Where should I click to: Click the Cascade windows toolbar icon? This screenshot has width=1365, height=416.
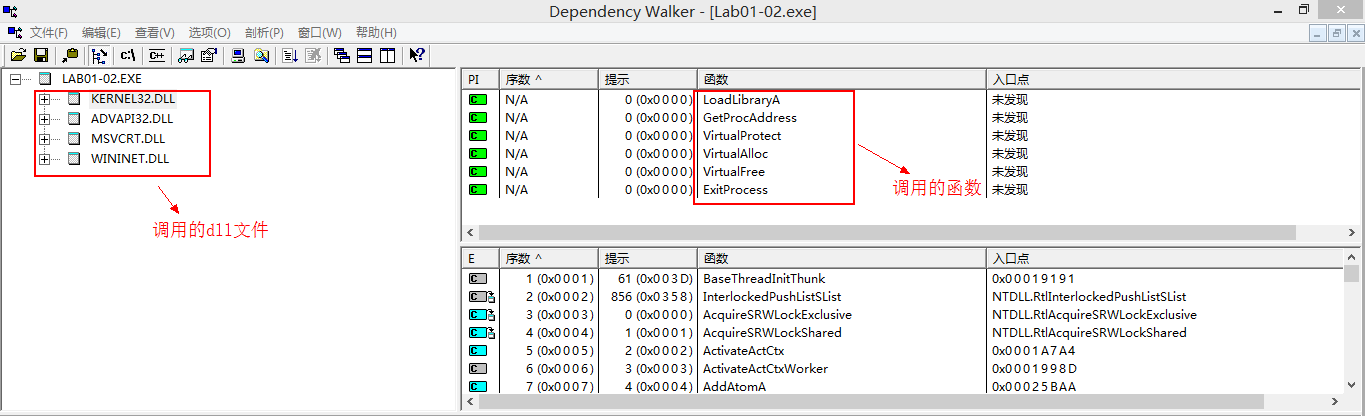click(x=342, y=55)
